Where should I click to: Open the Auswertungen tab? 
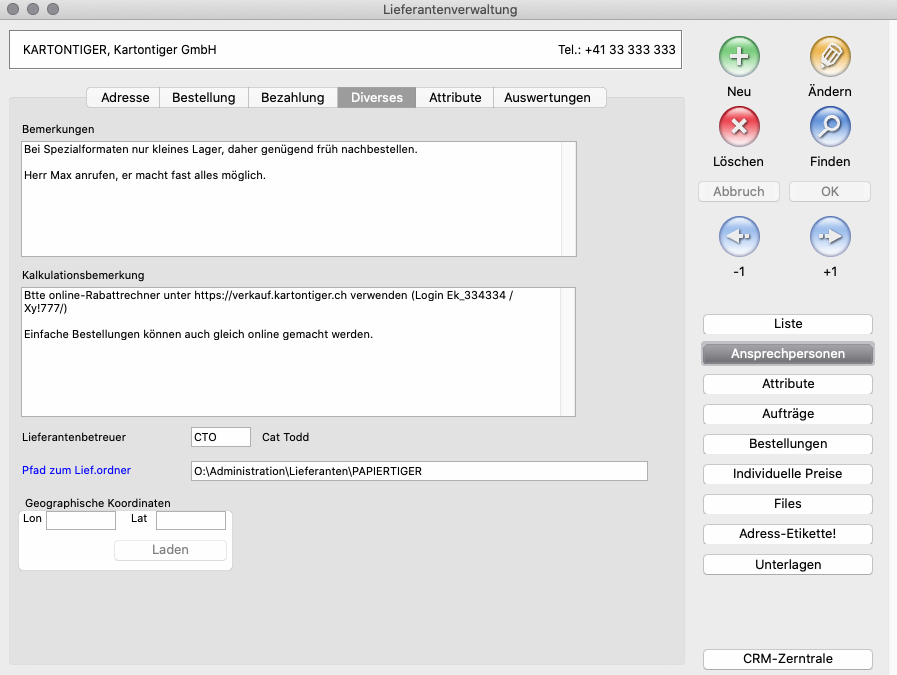(549, 97)
